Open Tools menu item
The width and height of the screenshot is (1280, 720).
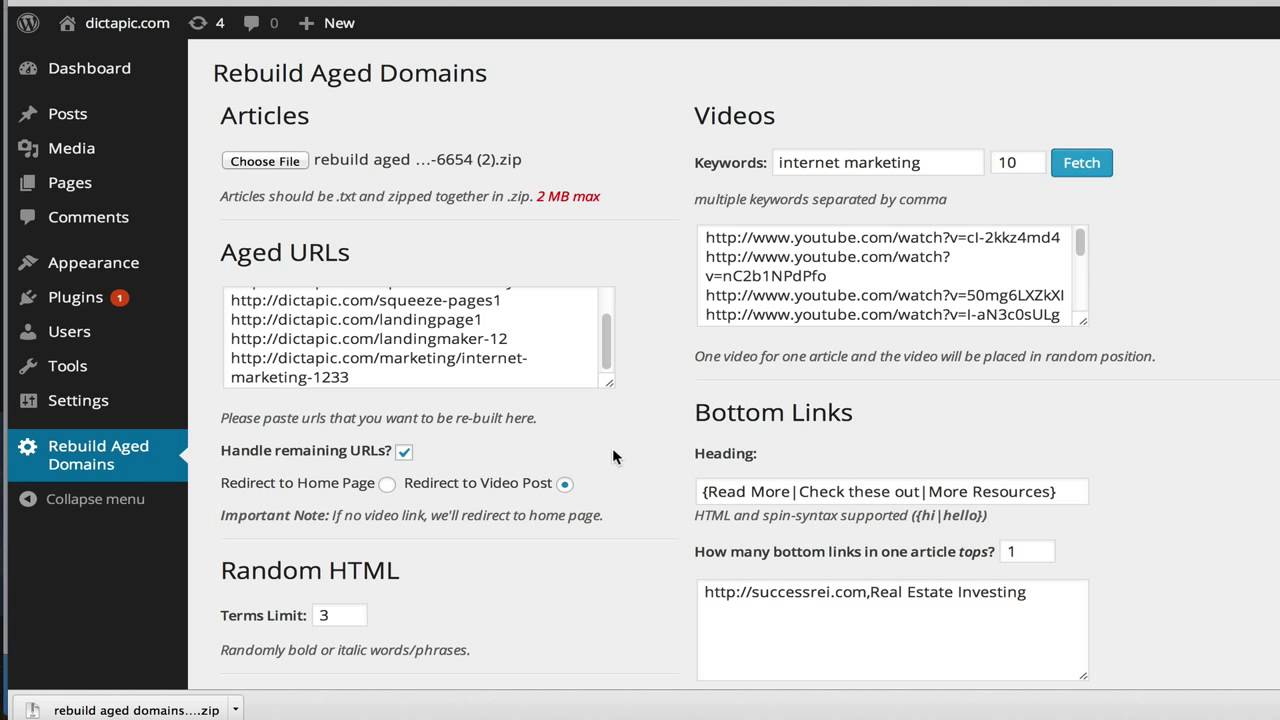[x=68, y=366]
